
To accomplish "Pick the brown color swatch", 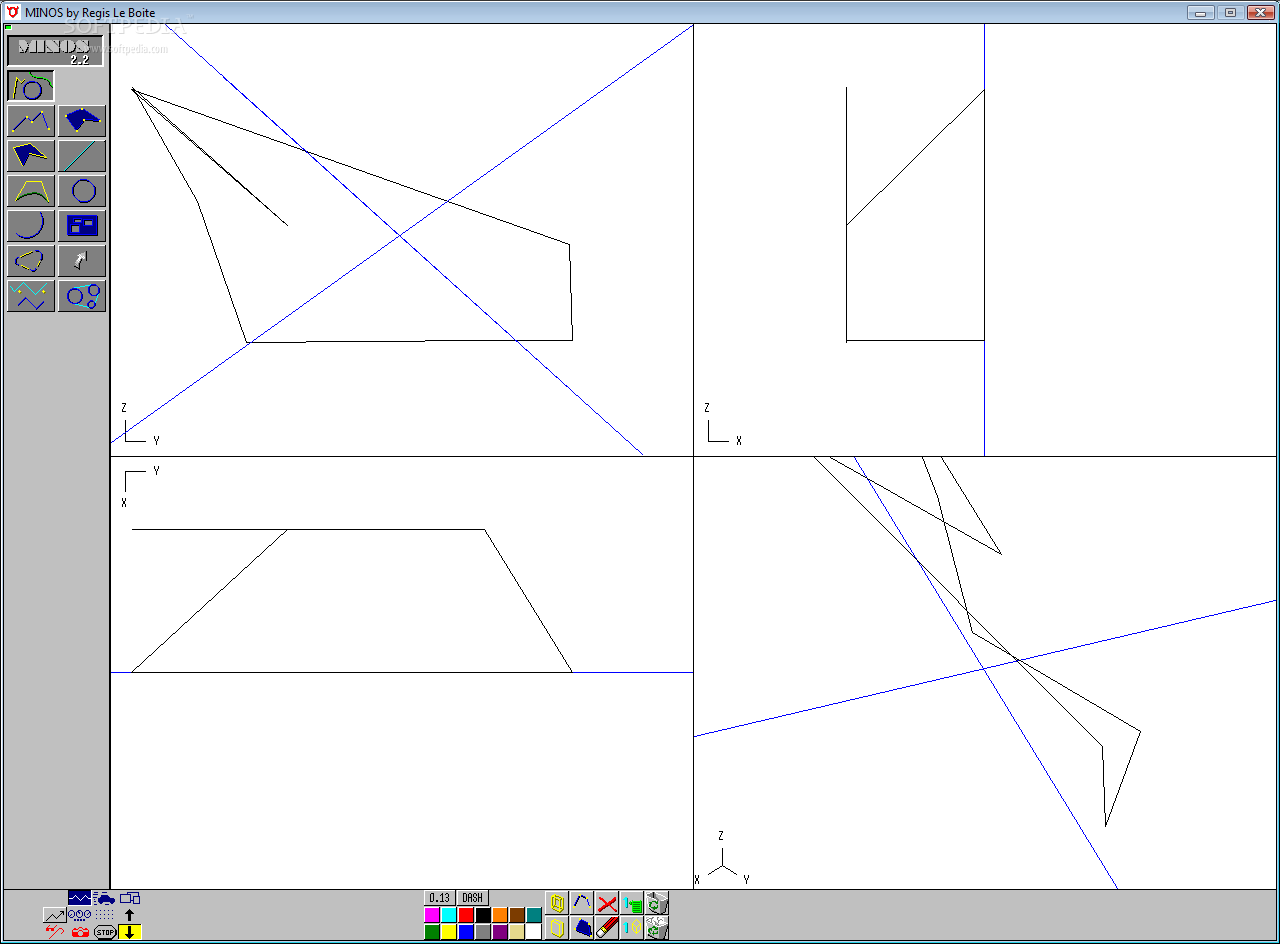I will point(517,915).
